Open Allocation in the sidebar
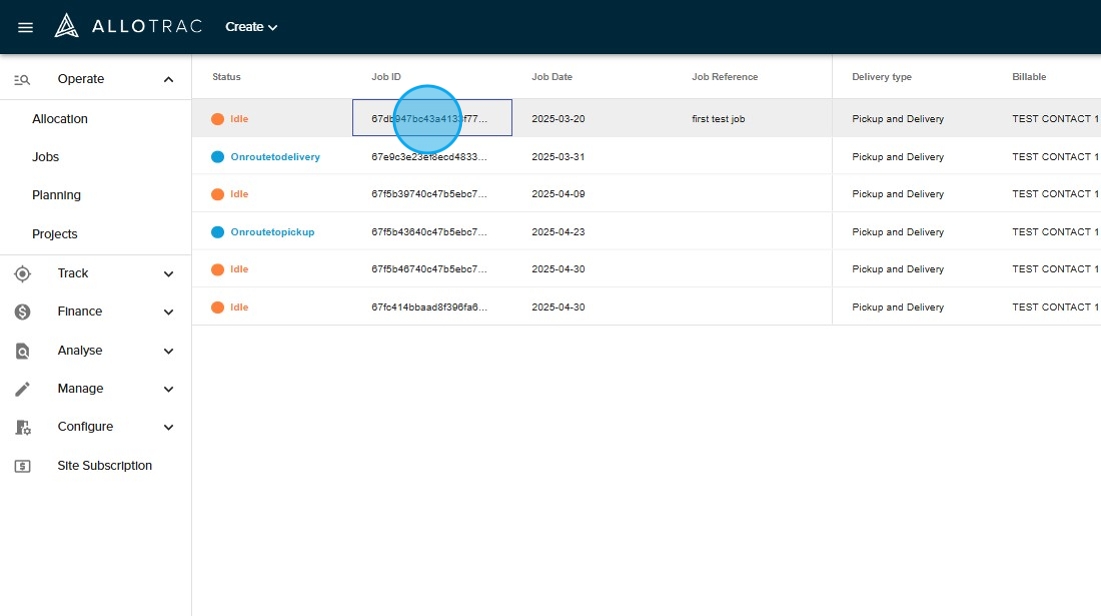This screenshot has height=616, width=1101. (60, 119)
